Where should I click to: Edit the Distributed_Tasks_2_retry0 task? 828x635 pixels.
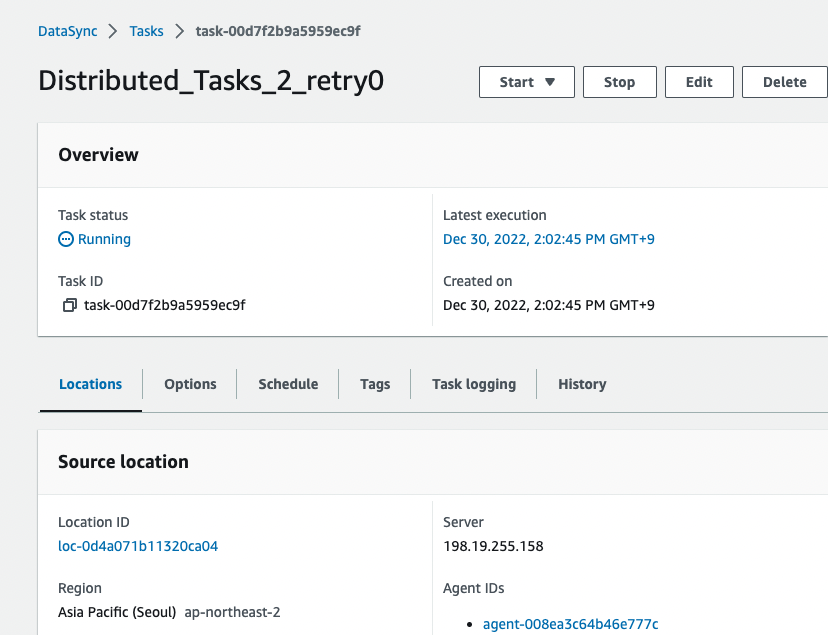(x=699, y=82)
